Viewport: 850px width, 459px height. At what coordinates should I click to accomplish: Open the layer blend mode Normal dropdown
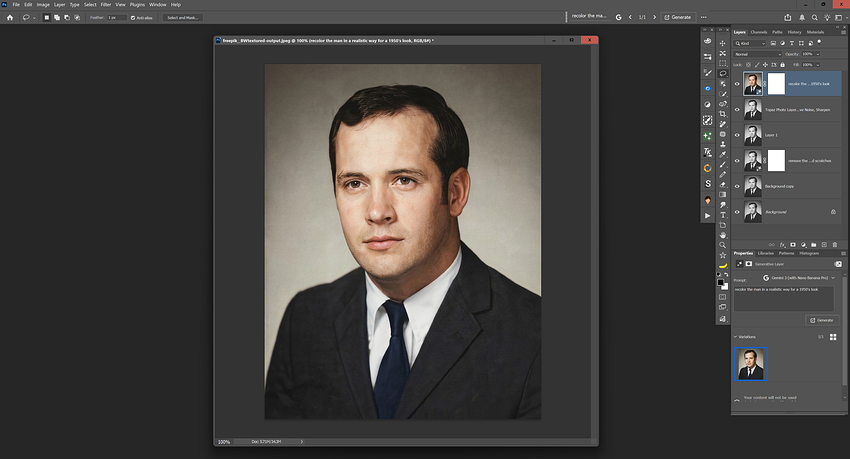757,54
